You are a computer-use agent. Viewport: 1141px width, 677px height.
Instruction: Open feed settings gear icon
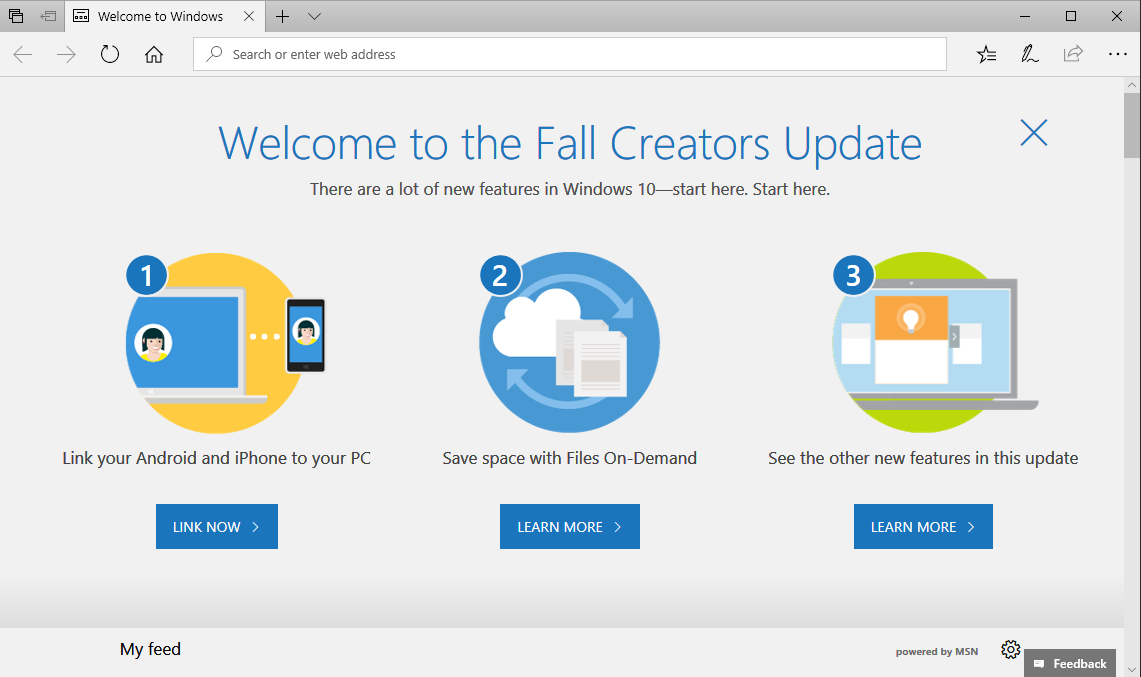click(1011, 649)
